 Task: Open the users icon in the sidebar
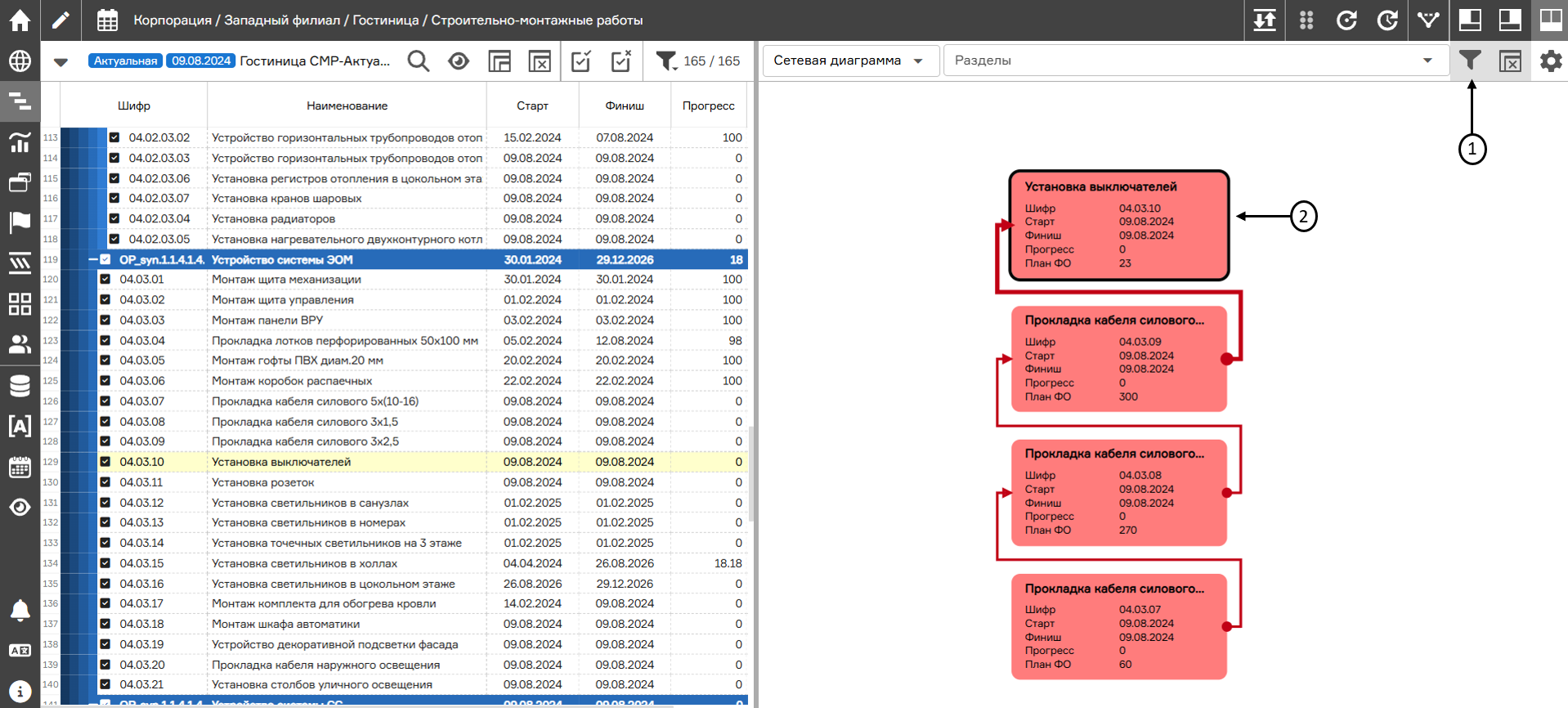coord(20,344)
